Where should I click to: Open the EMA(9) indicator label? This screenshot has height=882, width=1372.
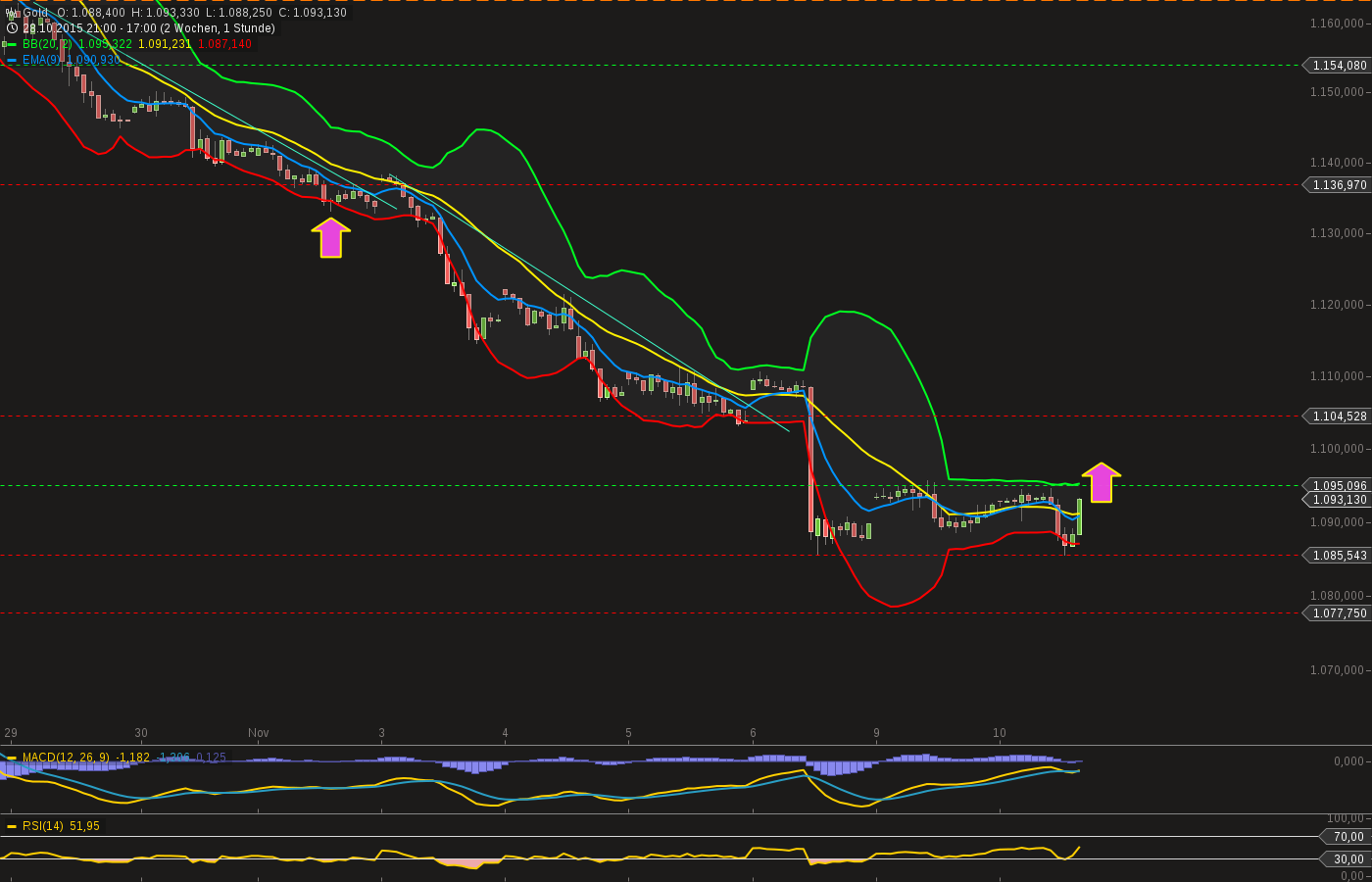pyautogui.click(x=42, y=60)
